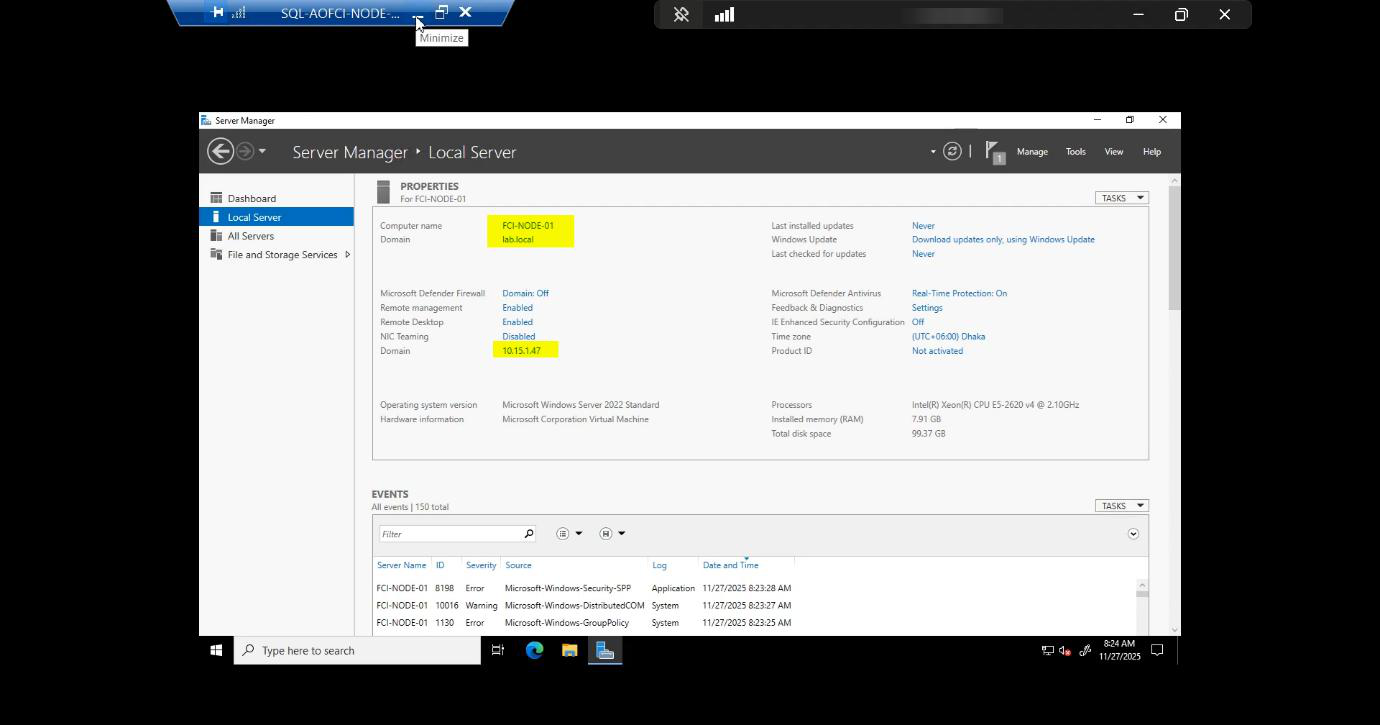Sort events by Log column
Screen dimensions: 1380x725
click(x=659, y=565)
